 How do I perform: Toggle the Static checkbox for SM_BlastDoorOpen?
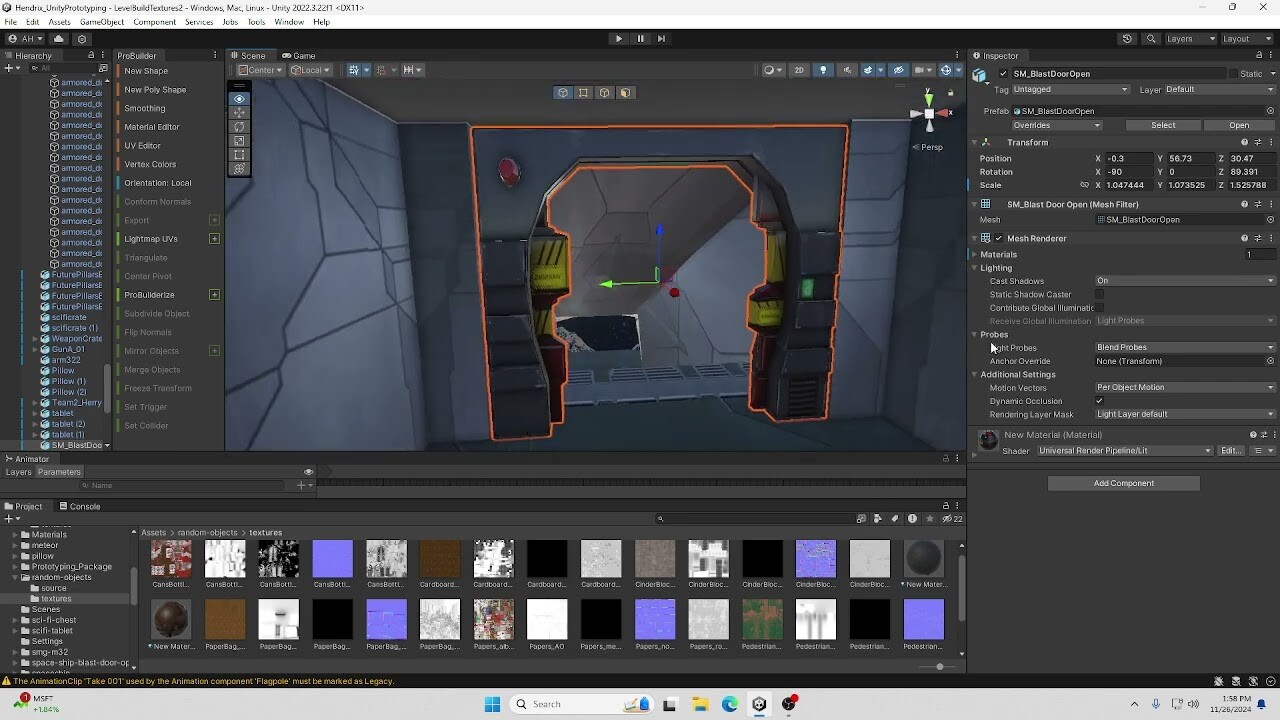point(1232,74)
